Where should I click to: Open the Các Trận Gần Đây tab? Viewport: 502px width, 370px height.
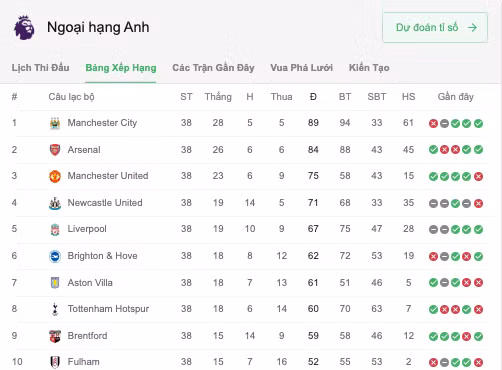[213, 68]
